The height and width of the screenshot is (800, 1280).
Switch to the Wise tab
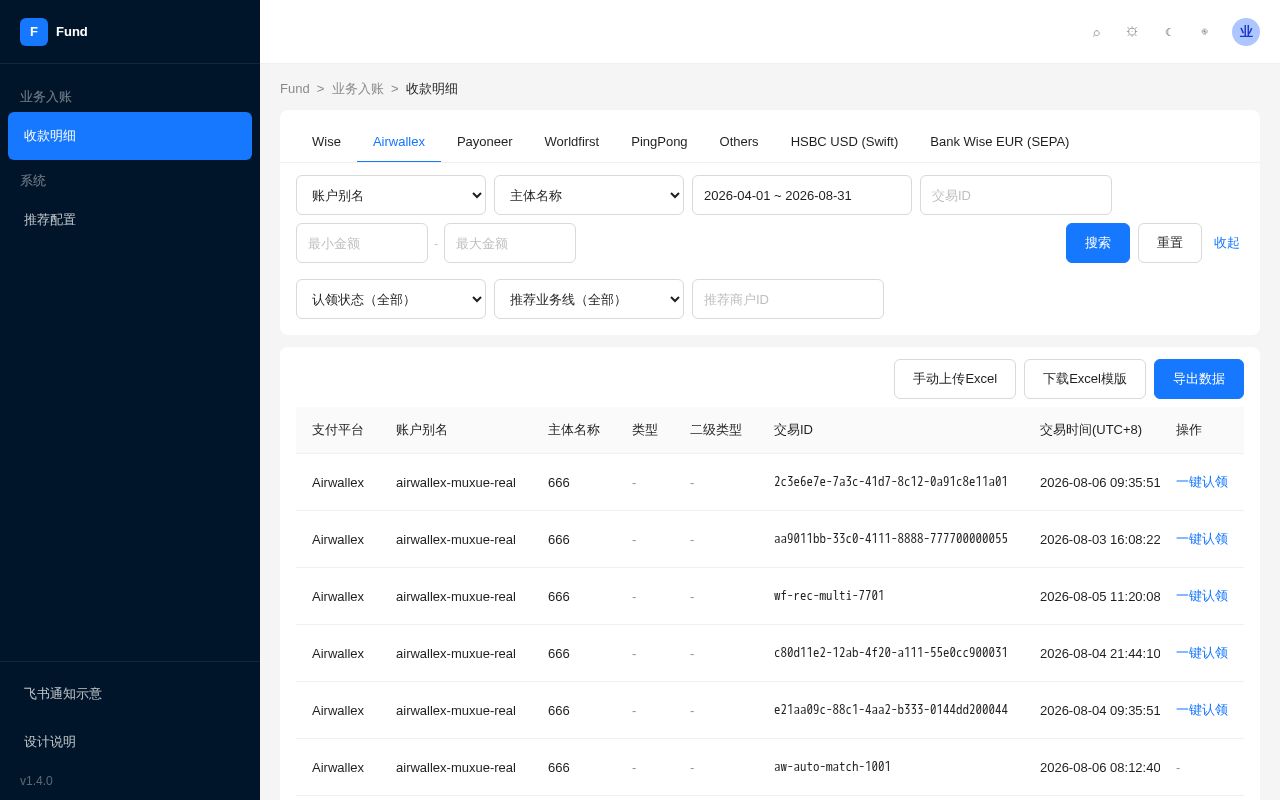click(x=326, y=142)
